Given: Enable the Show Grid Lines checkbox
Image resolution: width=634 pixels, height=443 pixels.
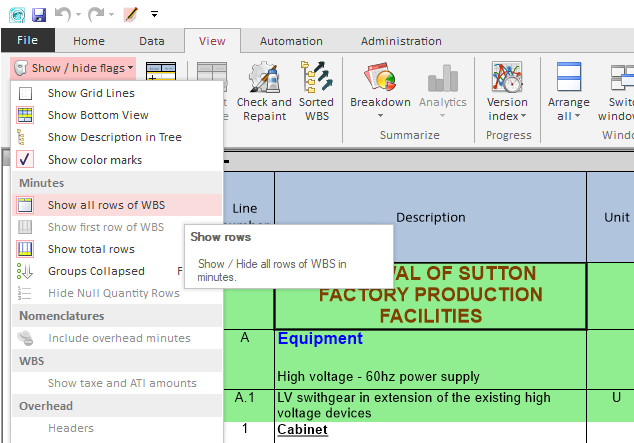Looking at the screenshot, I should click(27, 93).
